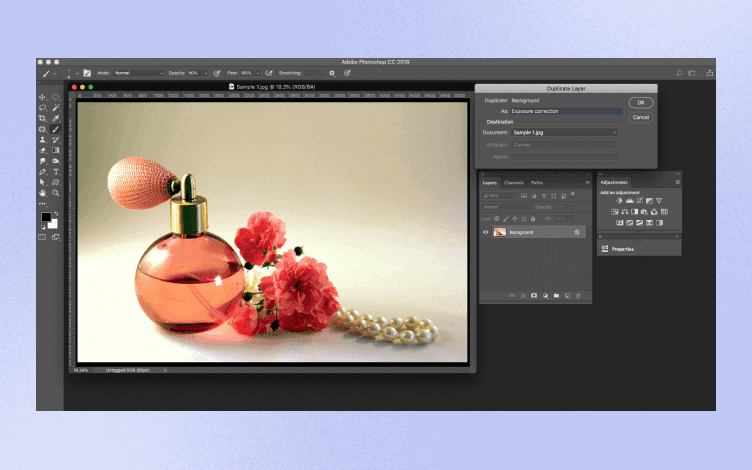Select the Crop tool
The width and height of the screenshot is (752, 470).
point(43,118)
